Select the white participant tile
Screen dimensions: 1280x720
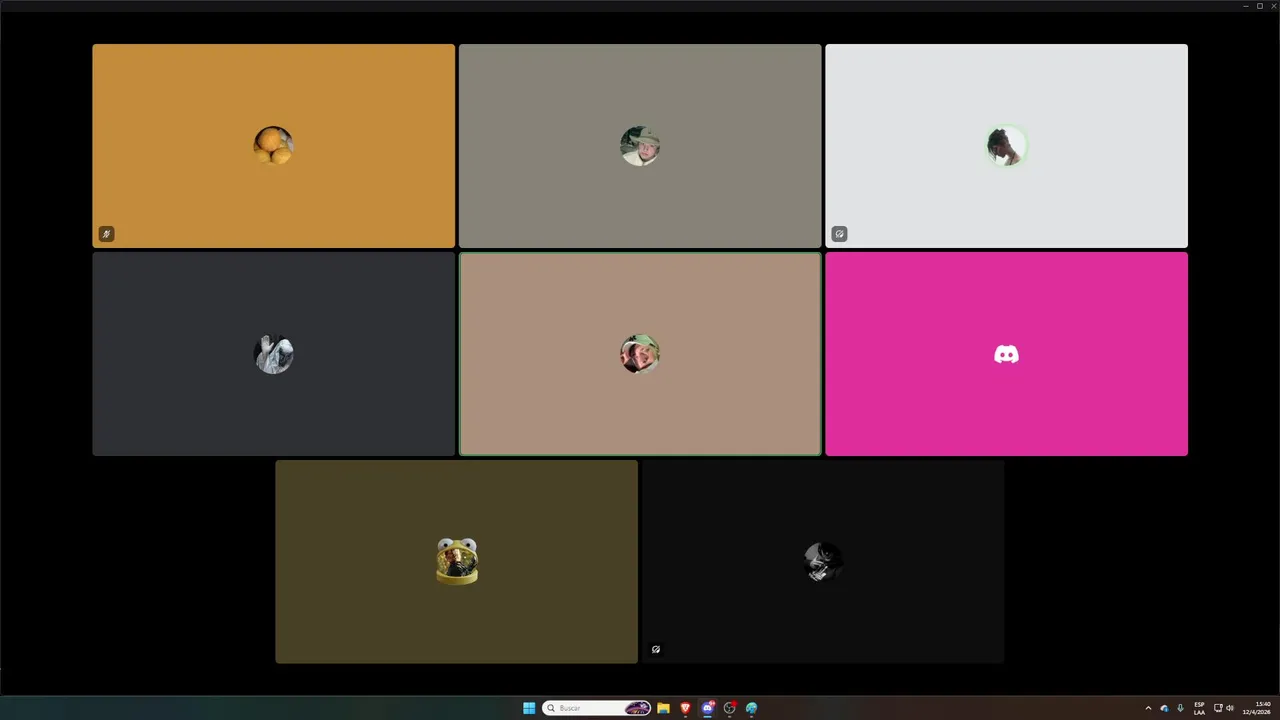tap(1006, 146)
